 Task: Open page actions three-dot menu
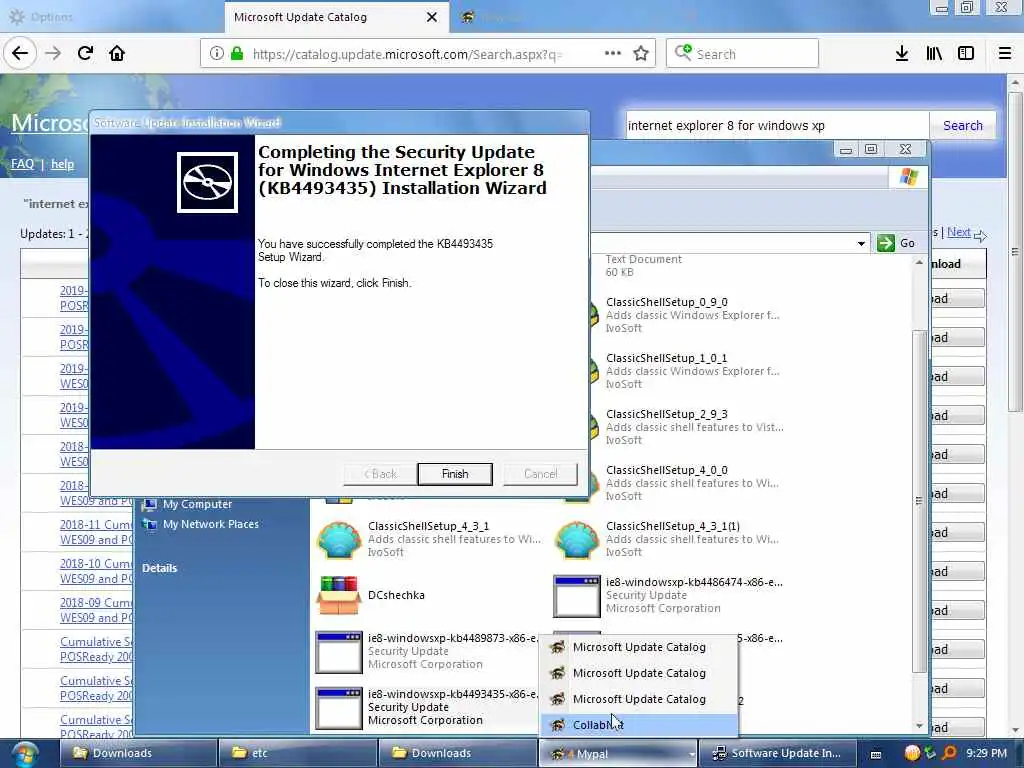(x=613, y=54)
